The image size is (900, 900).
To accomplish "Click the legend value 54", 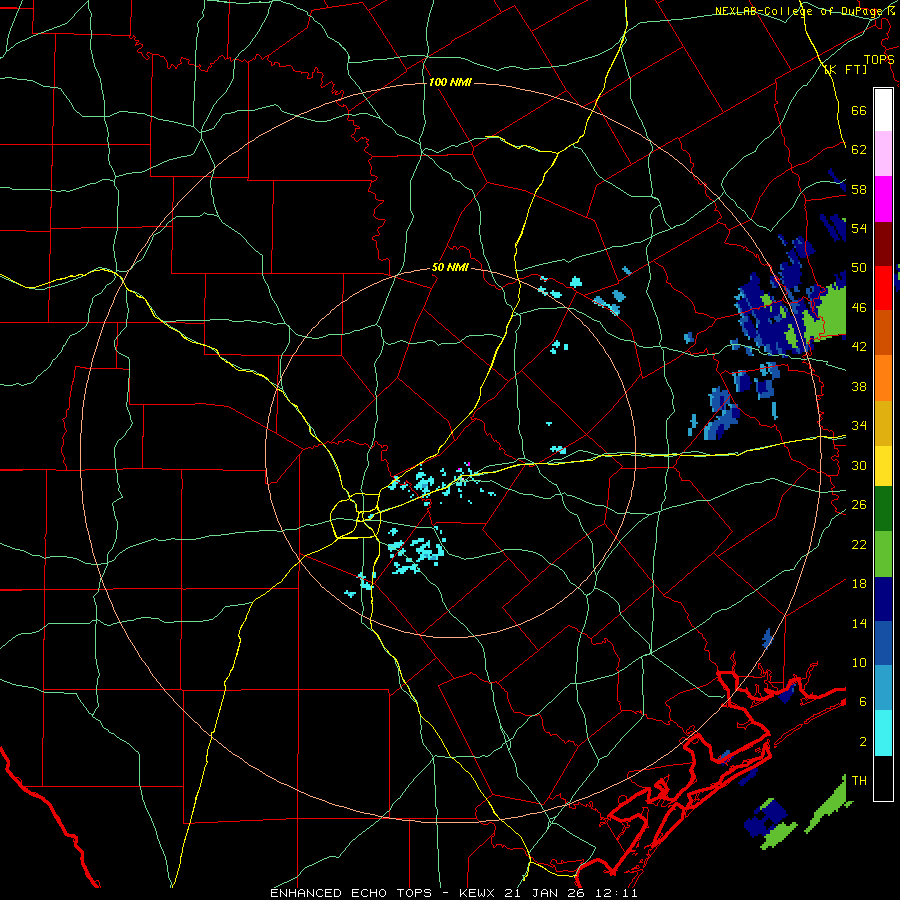I will click(859, 228).
